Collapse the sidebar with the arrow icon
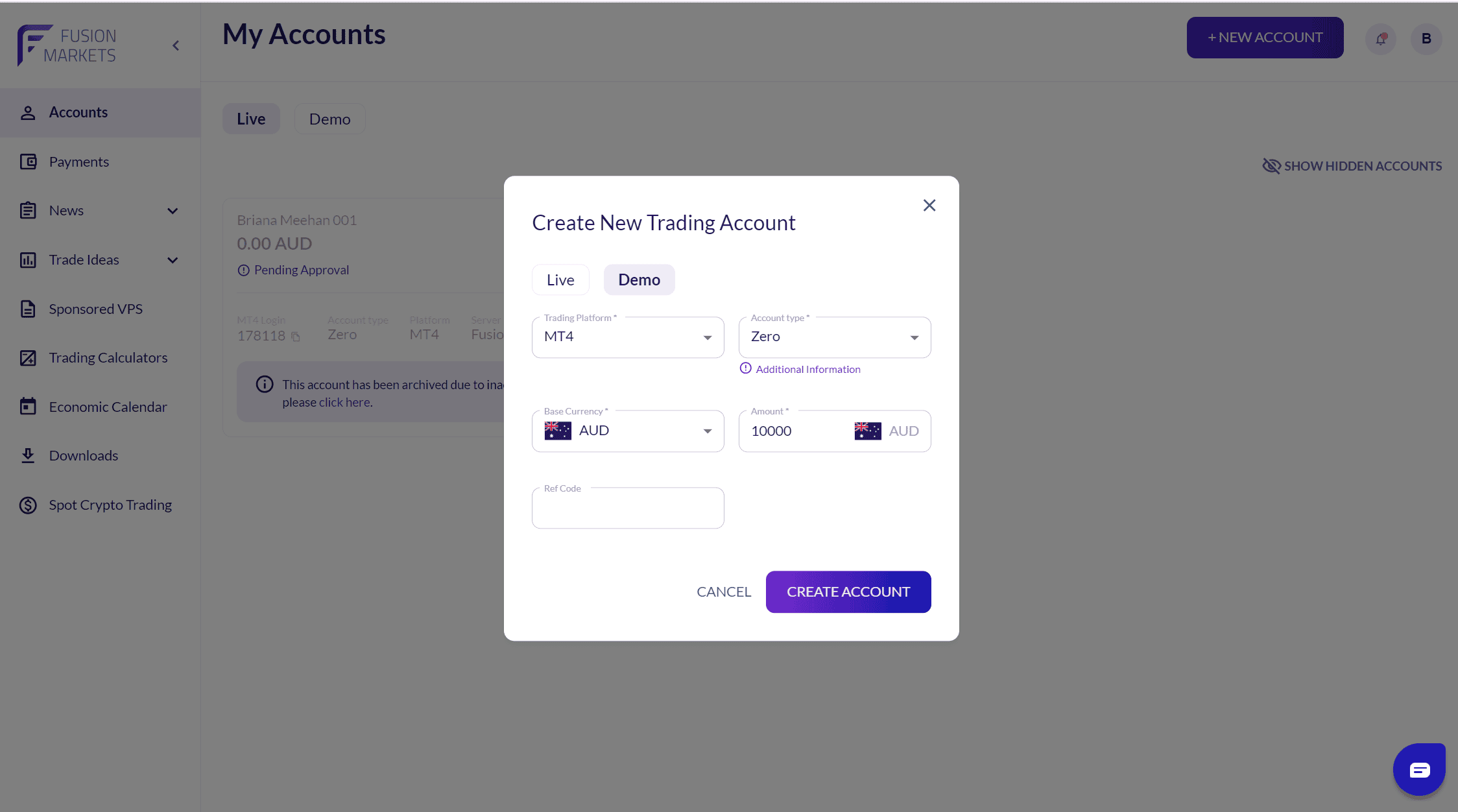Screen dimensions: 1458x812 [x=176, y=45]
